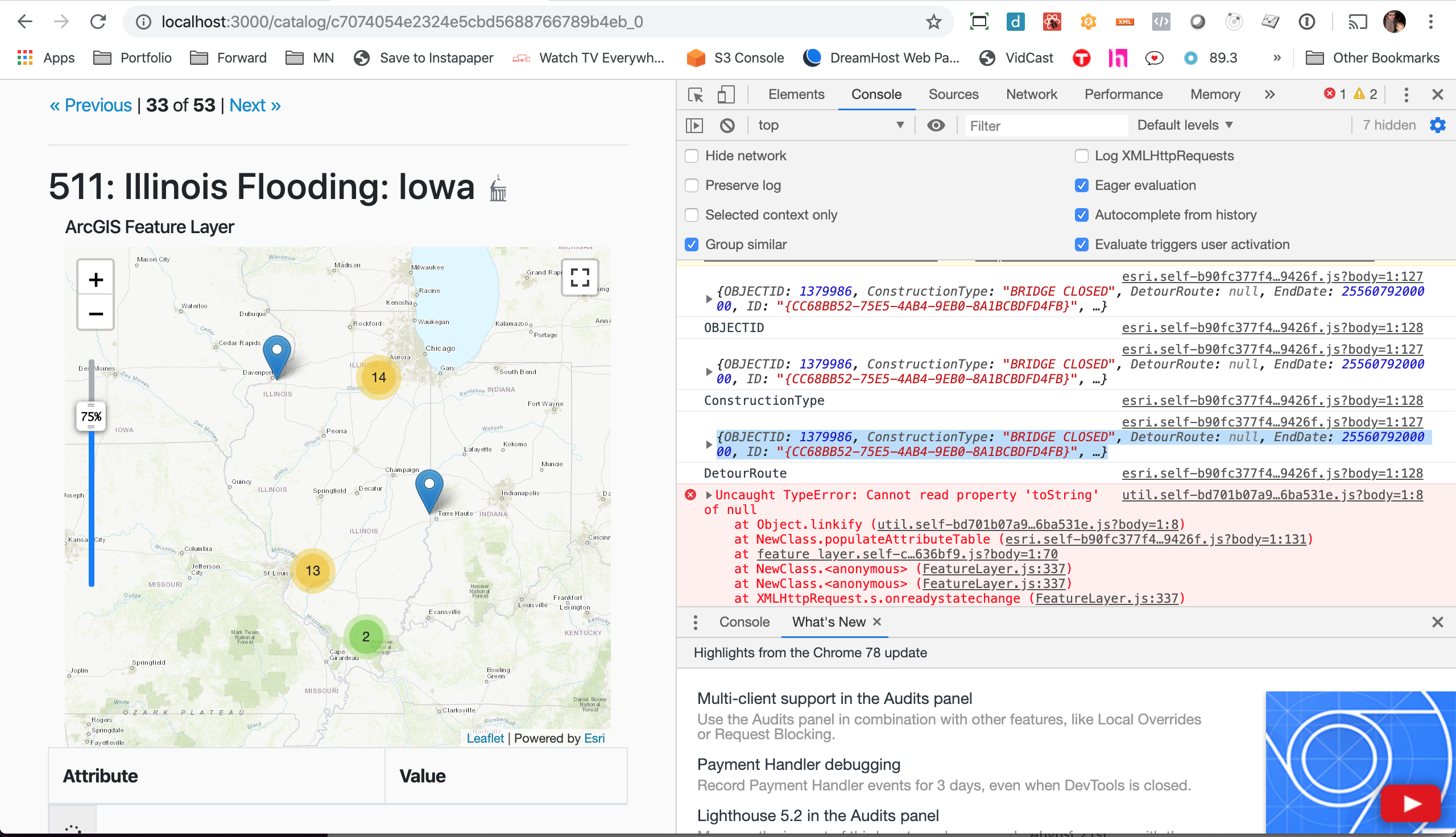Viewport: 1456px width, 837px height.
Task: Open FeatureLayer.js:337 from the error stack
Action: pyautogui.click(x=994, y=569)
